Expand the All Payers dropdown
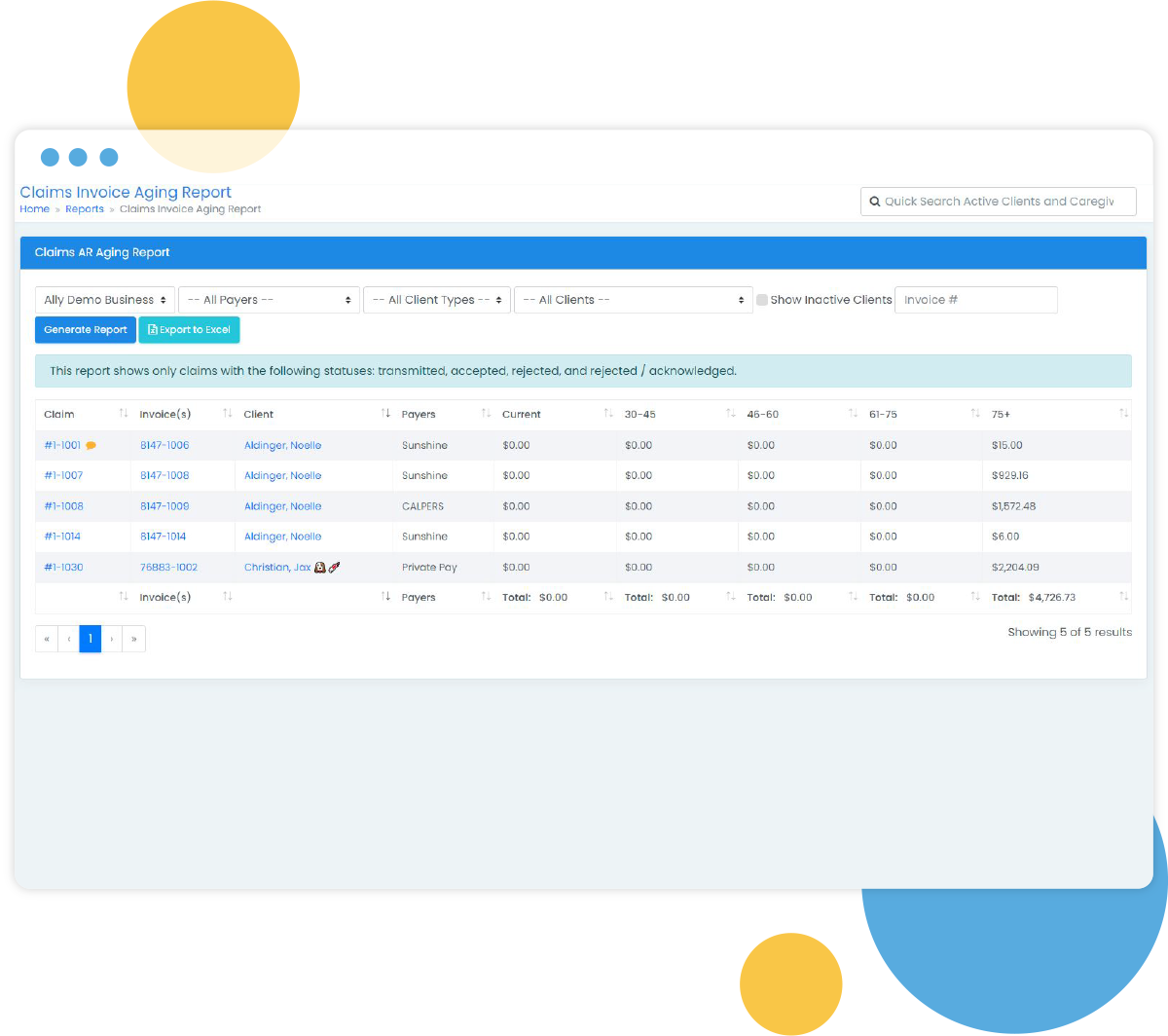 (x=269, y=300)
